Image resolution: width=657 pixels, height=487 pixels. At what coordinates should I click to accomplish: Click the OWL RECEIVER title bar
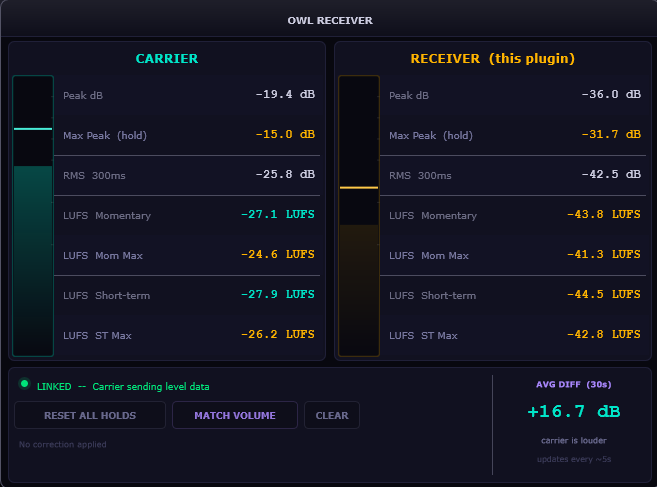click(x=328, y=20)
